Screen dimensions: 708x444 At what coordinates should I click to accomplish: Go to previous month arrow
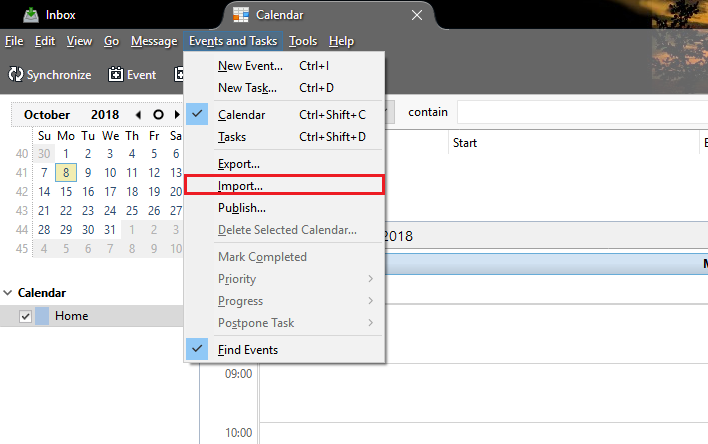click(138, 115)
